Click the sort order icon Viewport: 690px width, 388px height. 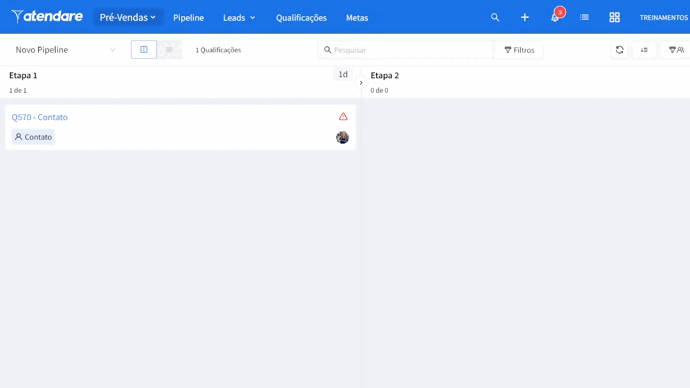(644, 50)
